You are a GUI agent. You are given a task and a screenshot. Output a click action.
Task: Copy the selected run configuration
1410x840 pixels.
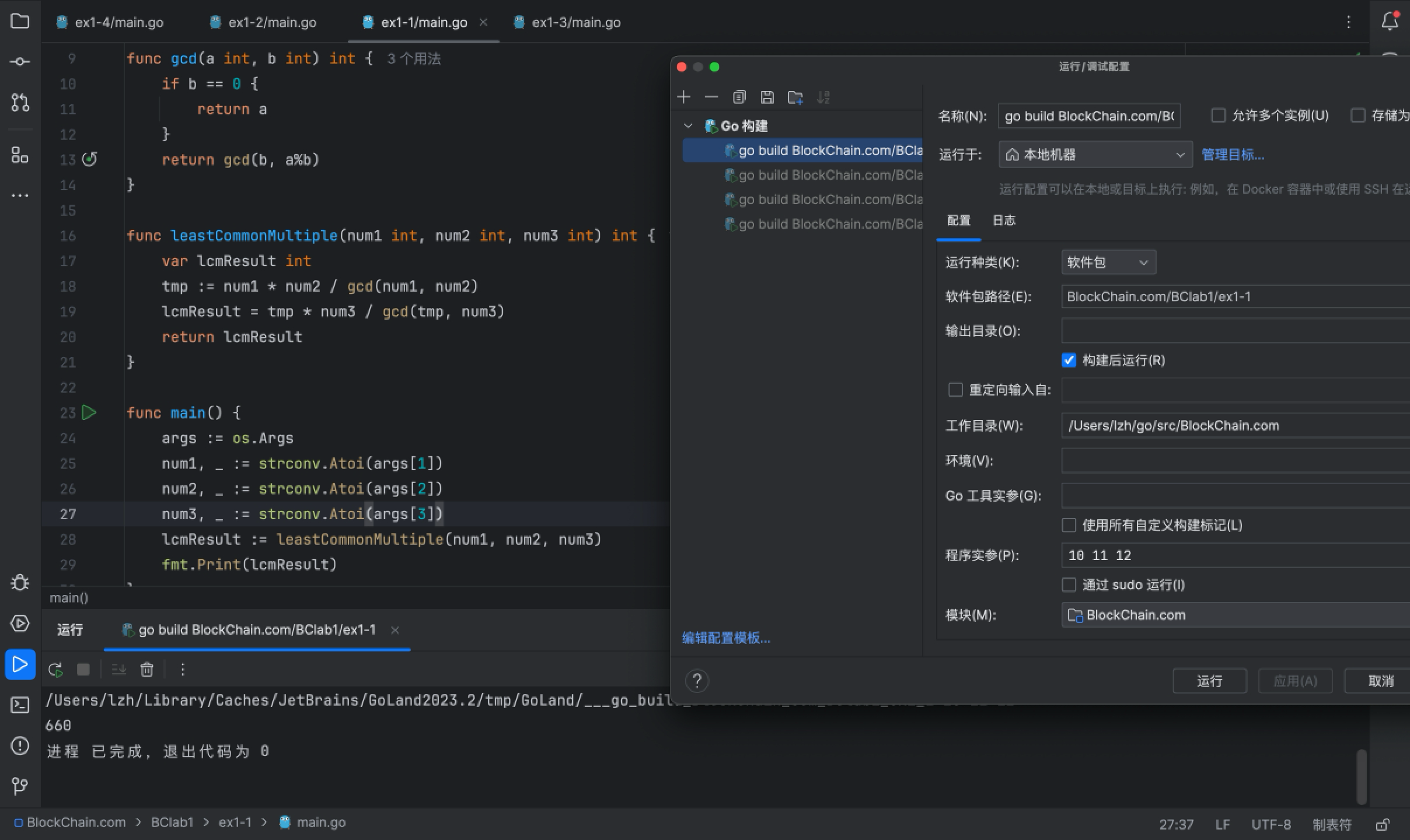pos(739,97)
